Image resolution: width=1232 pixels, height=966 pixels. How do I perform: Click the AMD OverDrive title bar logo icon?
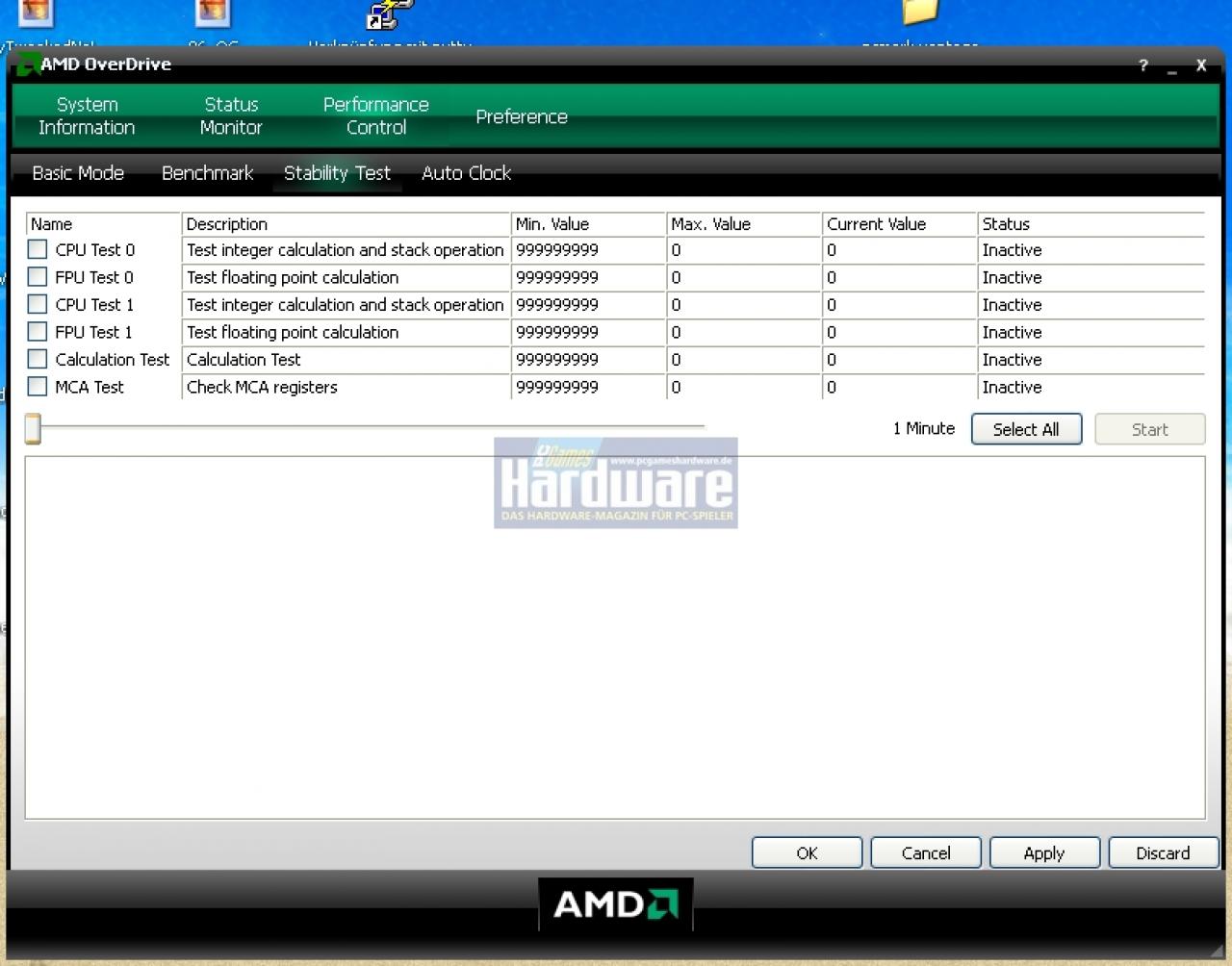[x=27, y=64]
